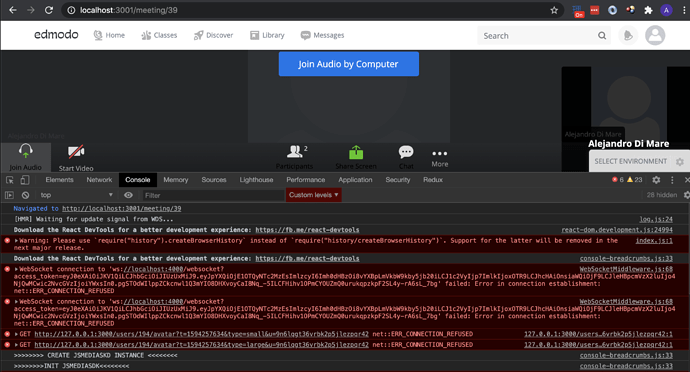Clear the console with the clear icon
The width and height of the screenshot is (690, 372).
tap(26, 195)
